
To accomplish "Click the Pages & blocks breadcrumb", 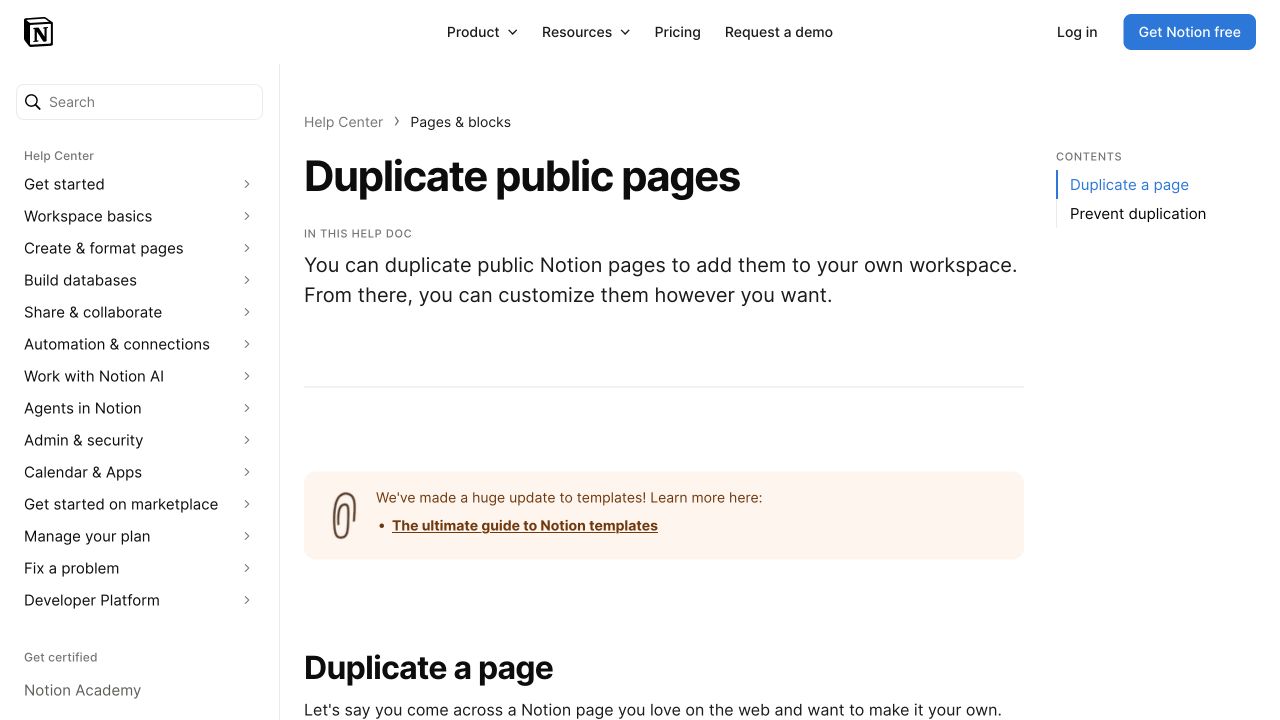I will coord(460,122).
